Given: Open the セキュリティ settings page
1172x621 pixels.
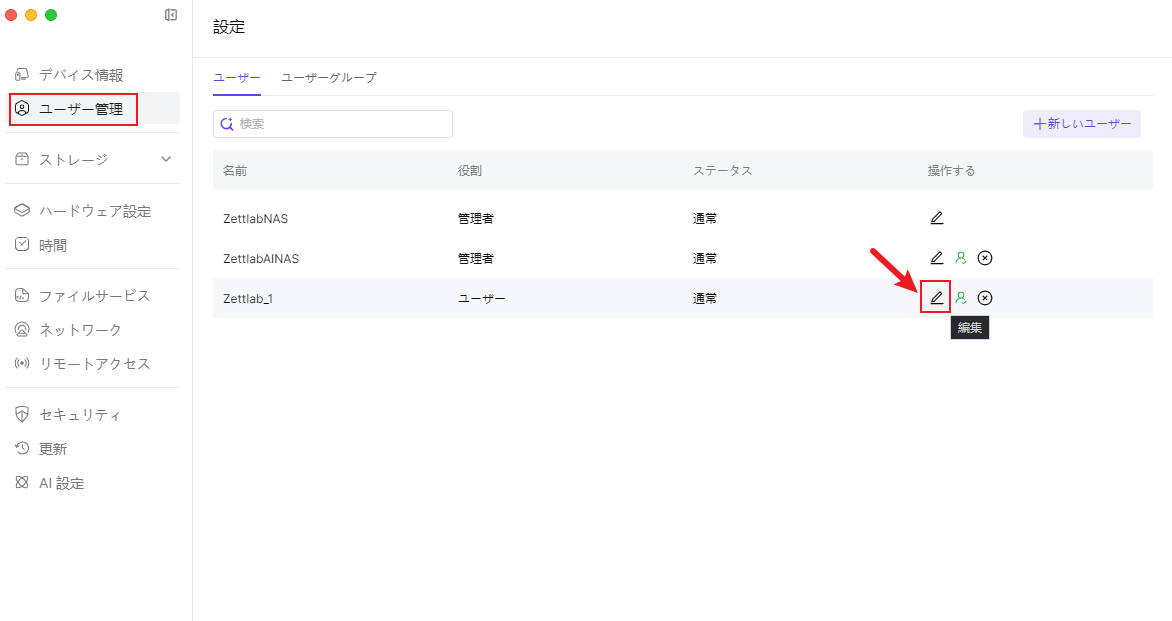Looking at the screenshot, I should [x=80, y=415].
